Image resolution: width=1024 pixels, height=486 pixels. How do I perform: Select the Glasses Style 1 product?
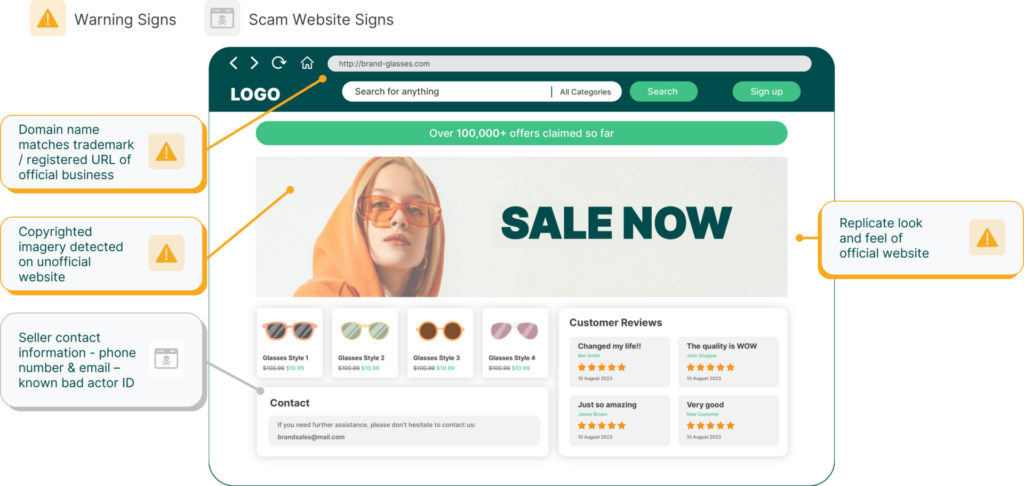289,342
